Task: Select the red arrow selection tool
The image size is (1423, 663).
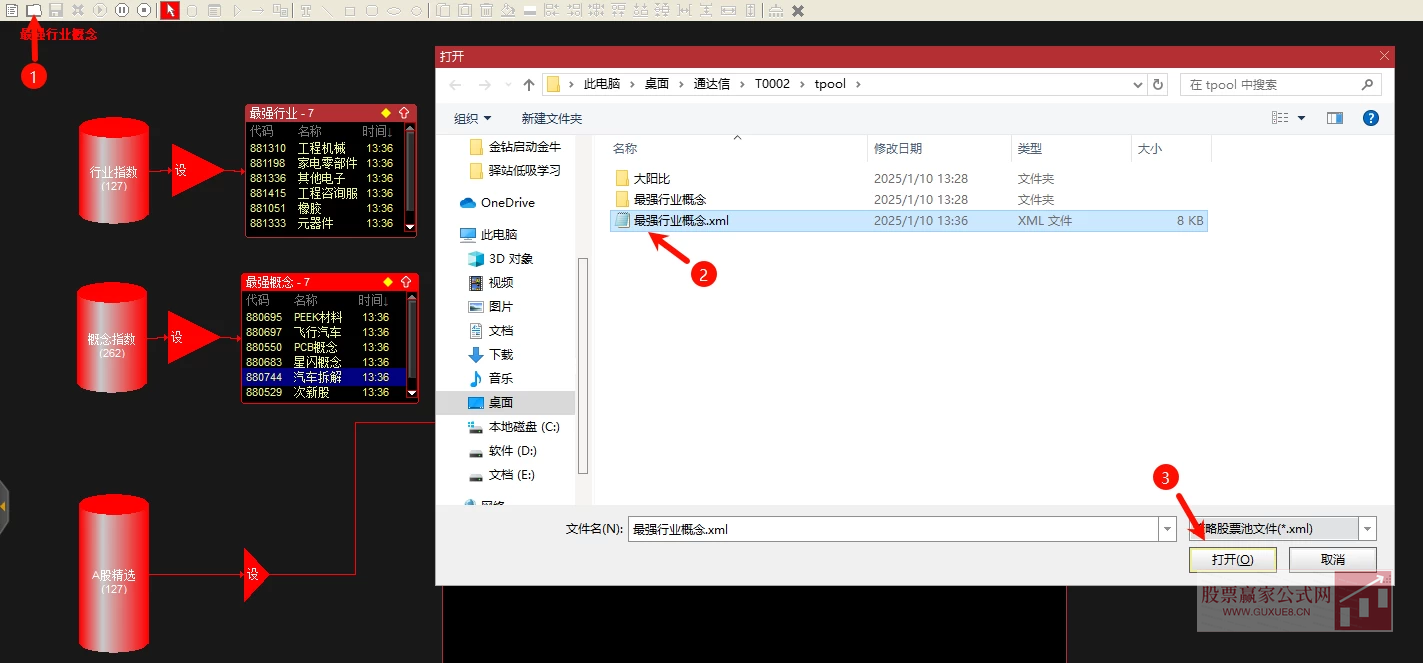Action: point(170,11)
